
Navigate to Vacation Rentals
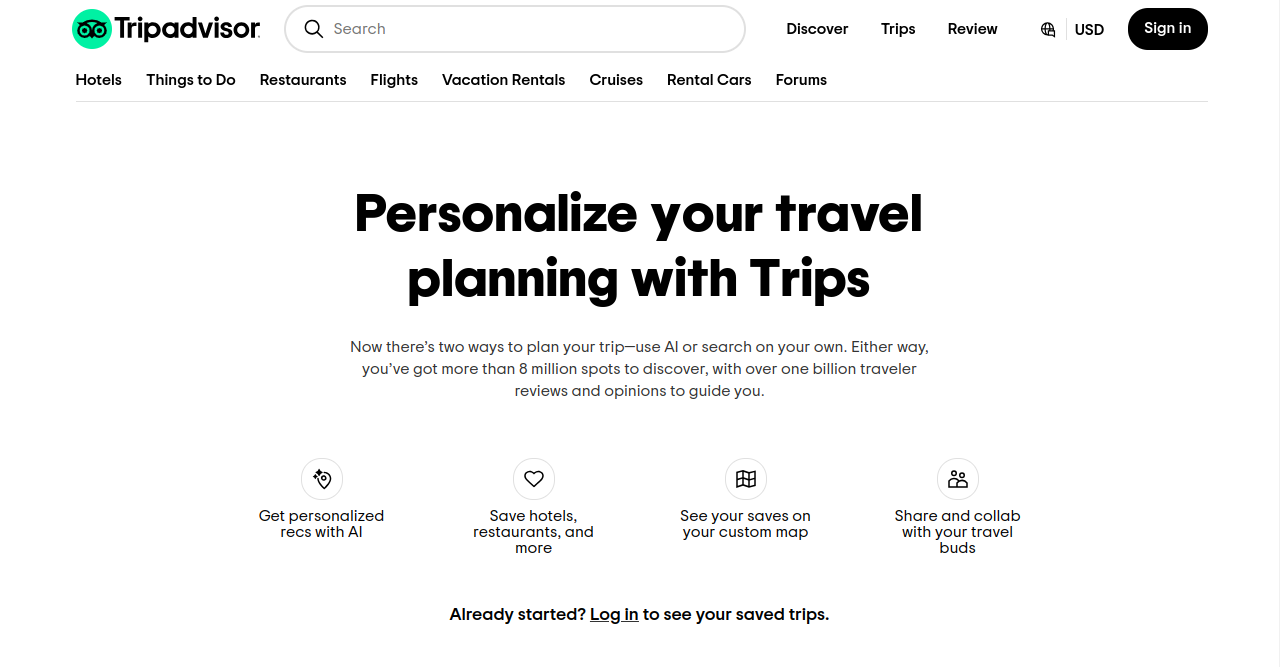pyautogui.click(x=504, y=80)
